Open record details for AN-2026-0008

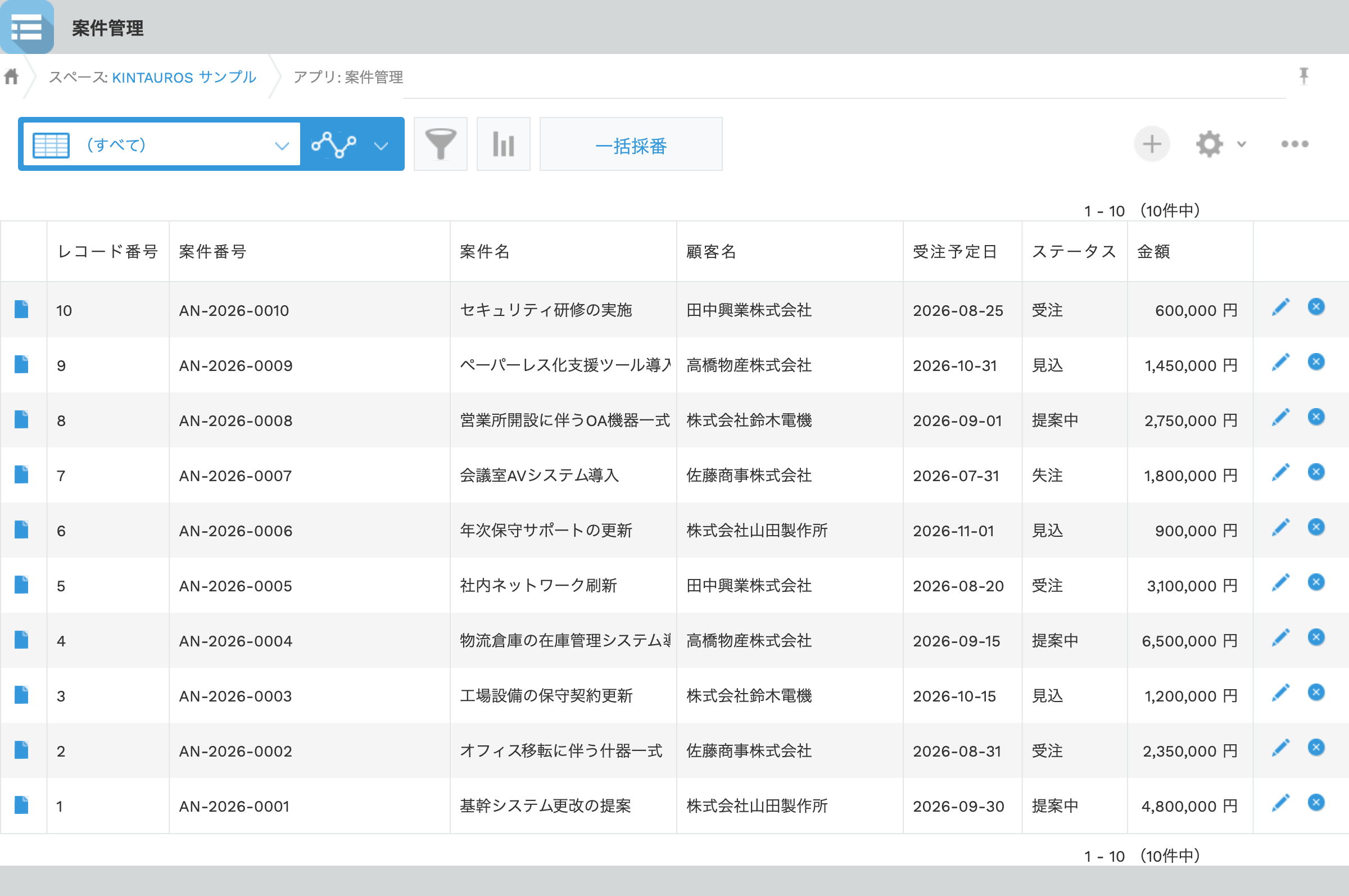tap(22, 419)
